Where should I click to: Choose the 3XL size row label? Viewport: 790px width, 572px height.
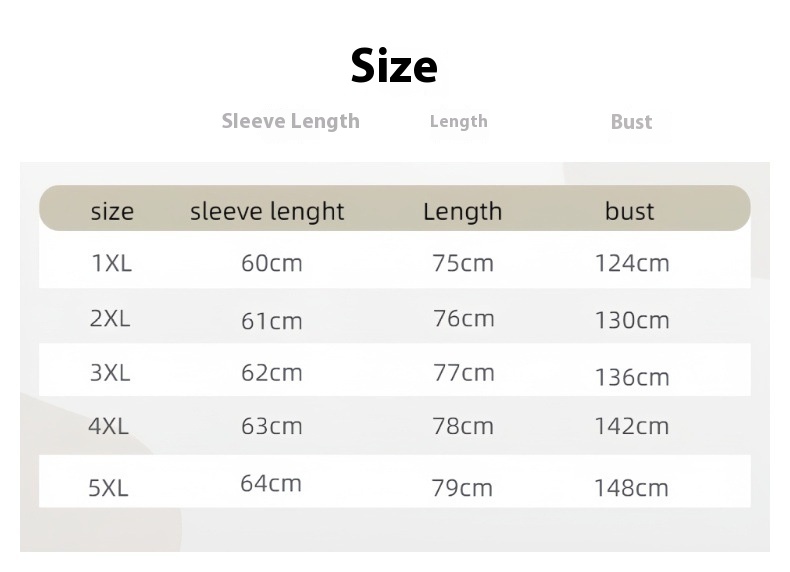[x=110, y=373]
